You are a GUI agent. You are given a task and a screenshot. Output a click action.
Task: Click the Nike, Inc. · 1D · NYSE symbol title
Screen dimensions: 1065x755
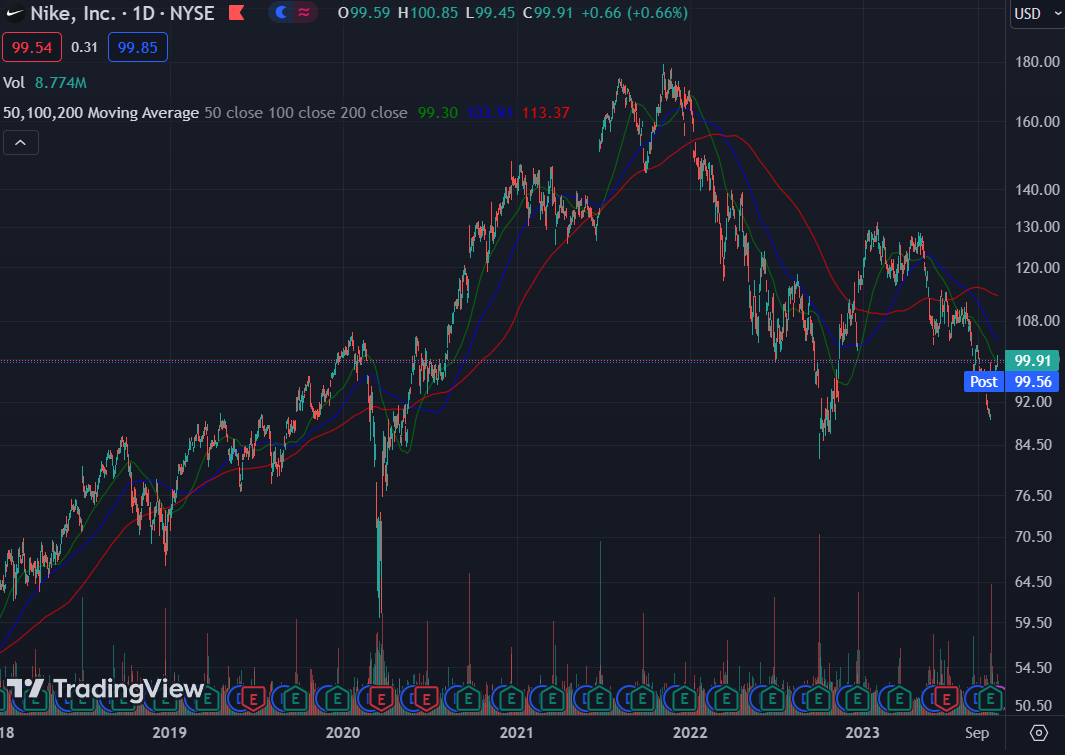[x=122, y=13]
